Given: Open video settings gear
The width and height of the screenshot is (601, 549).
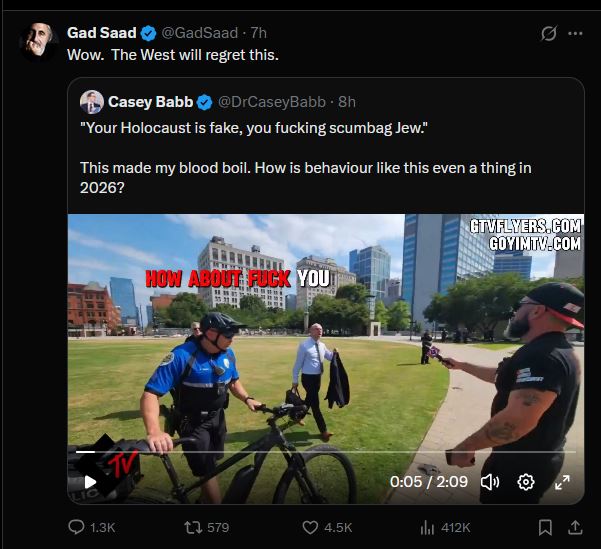Looking at the screenshot, I should pos(525,482).
